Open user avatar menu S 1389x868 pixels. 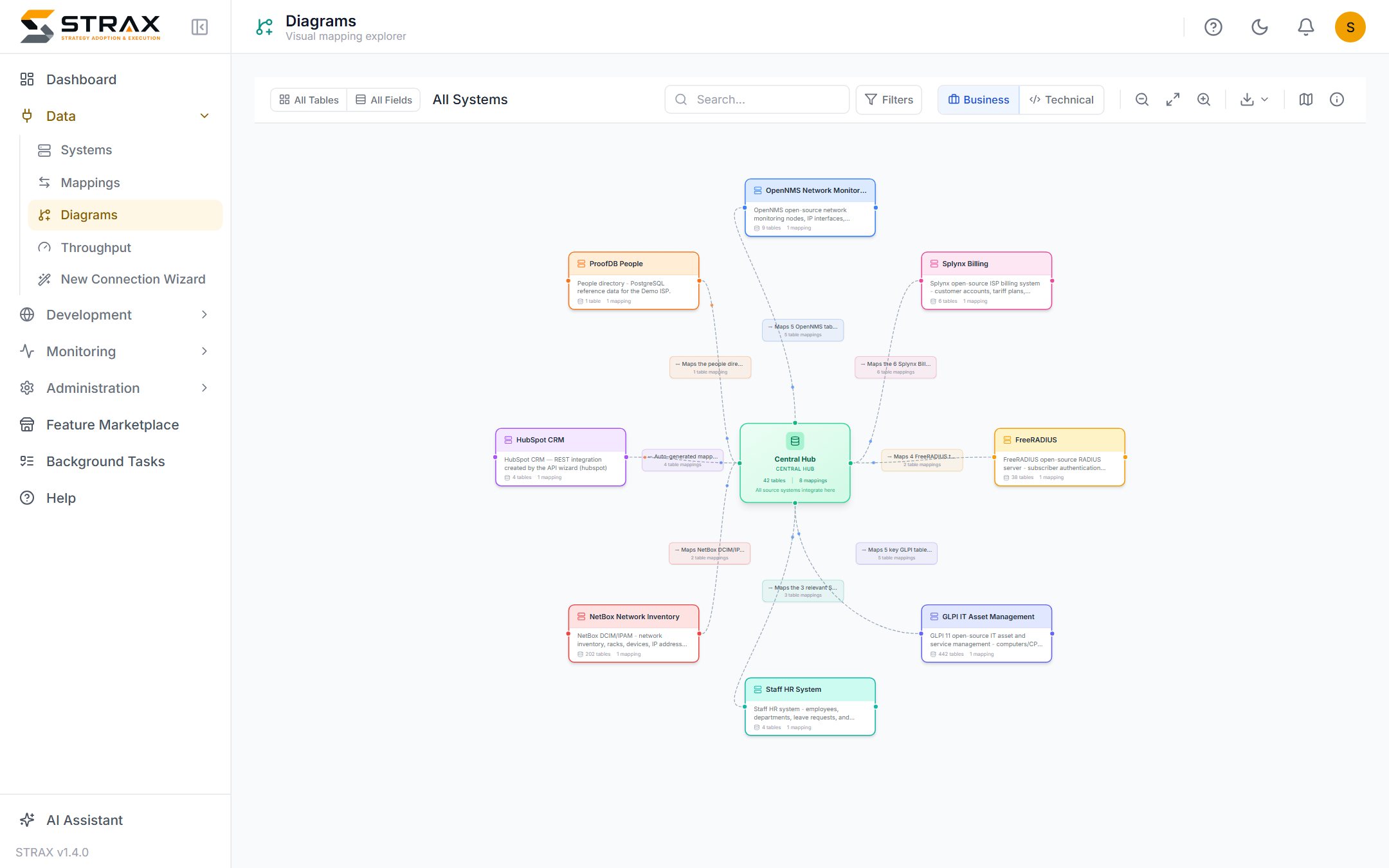click(x=1350, y=27)
